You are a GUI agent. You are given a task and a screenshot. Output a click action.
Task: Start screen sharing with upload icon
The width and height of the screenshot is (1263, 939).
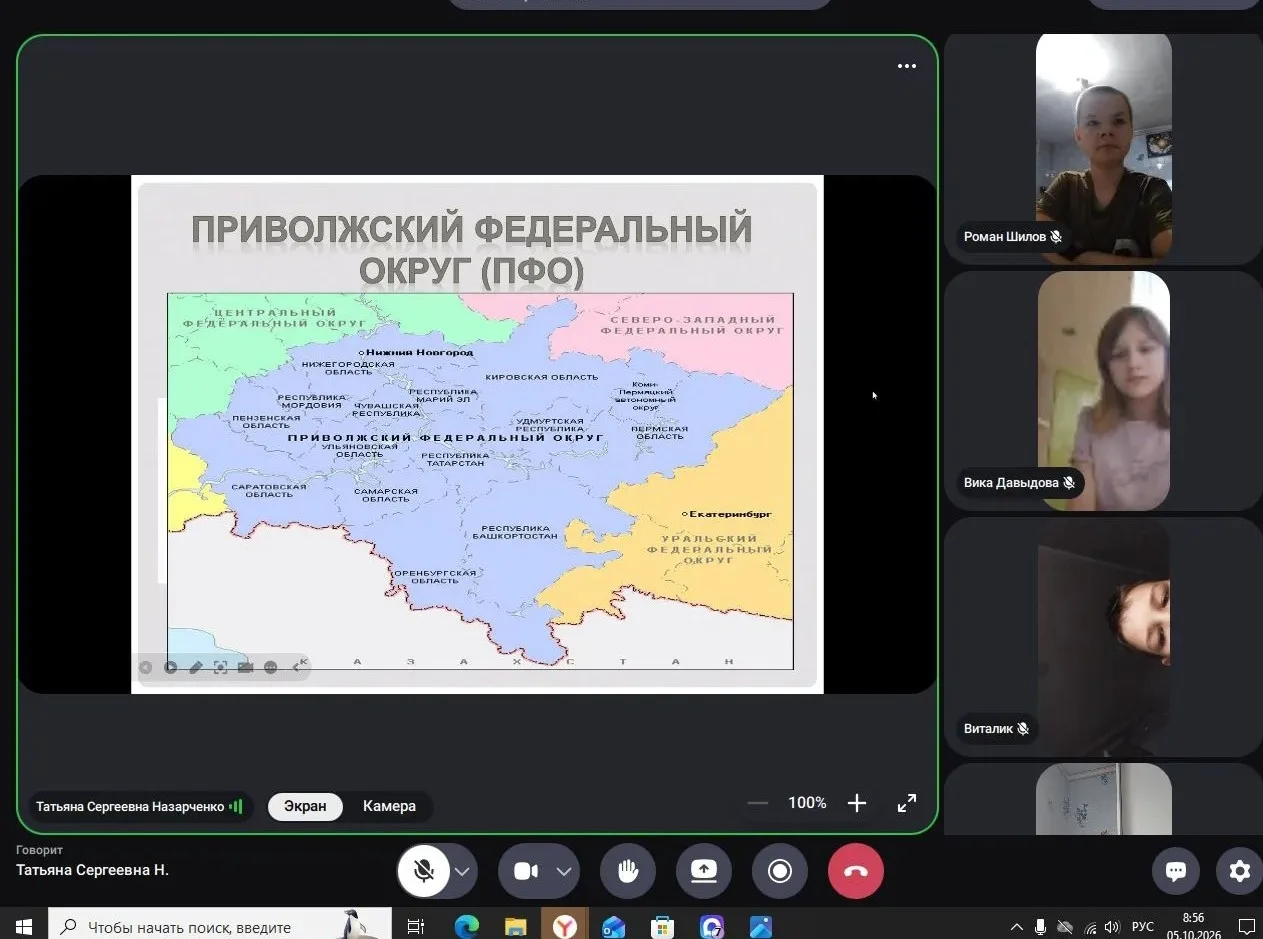click(704, 871)
